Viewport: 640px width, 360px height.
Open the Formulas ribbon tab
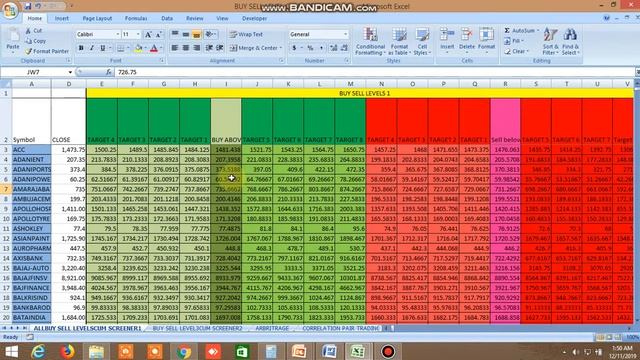pyautogui.click(x=136, y=18)
